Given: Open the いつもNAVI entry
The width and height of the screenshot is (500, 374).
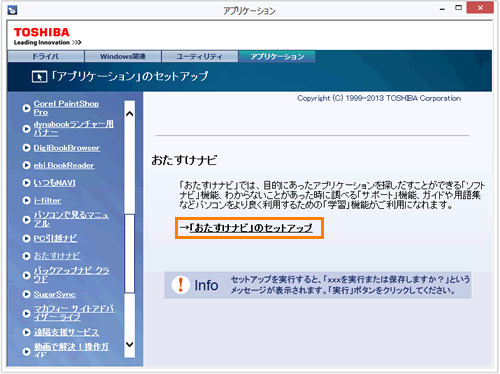Looking at the screenshot, I should click(x=54, y=183).
